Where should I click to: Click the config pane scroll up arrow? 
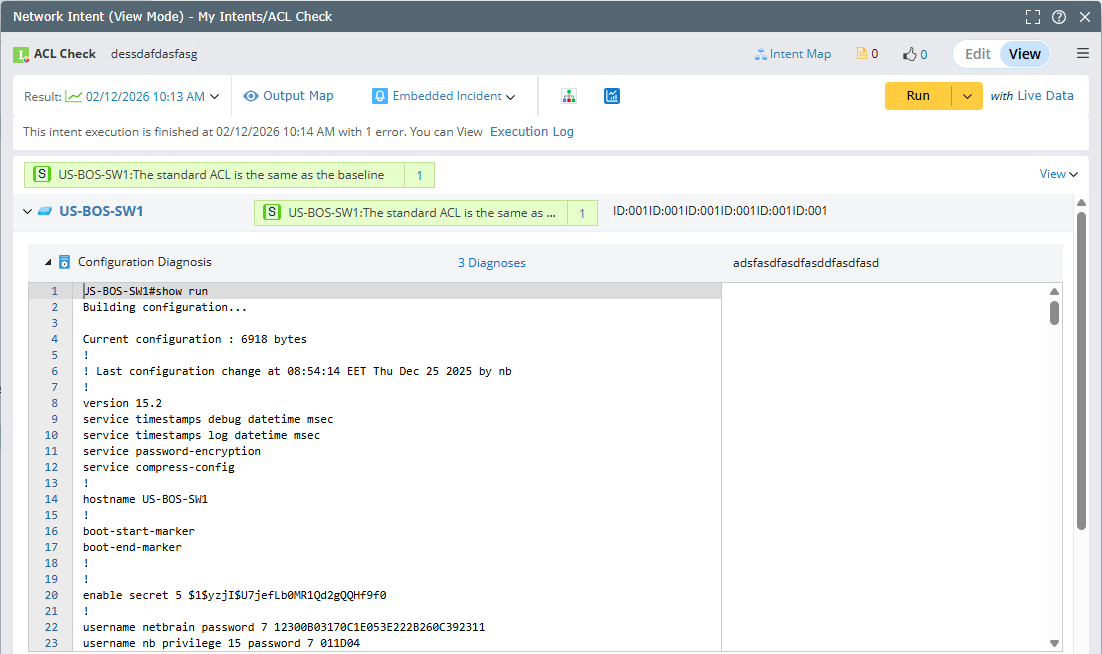tap(1054, 291)
